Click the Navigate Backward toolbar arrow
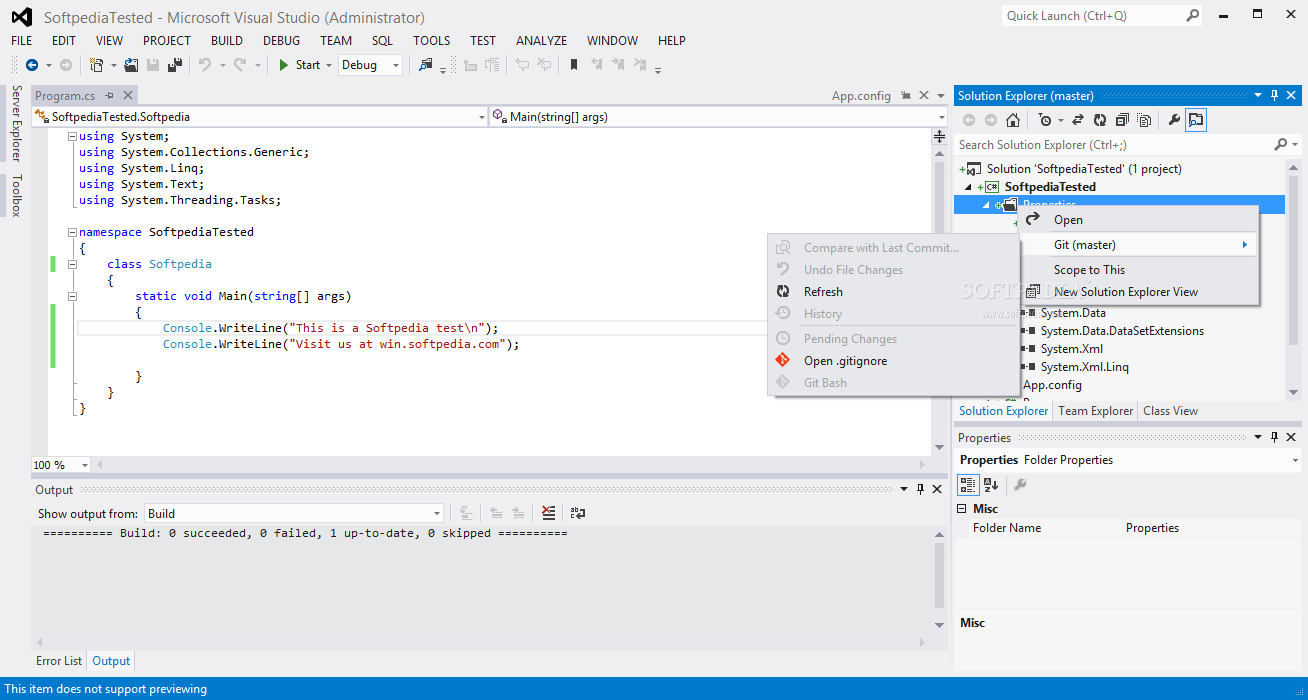Viewport: 1308px width, 700px height. point(31,65)
